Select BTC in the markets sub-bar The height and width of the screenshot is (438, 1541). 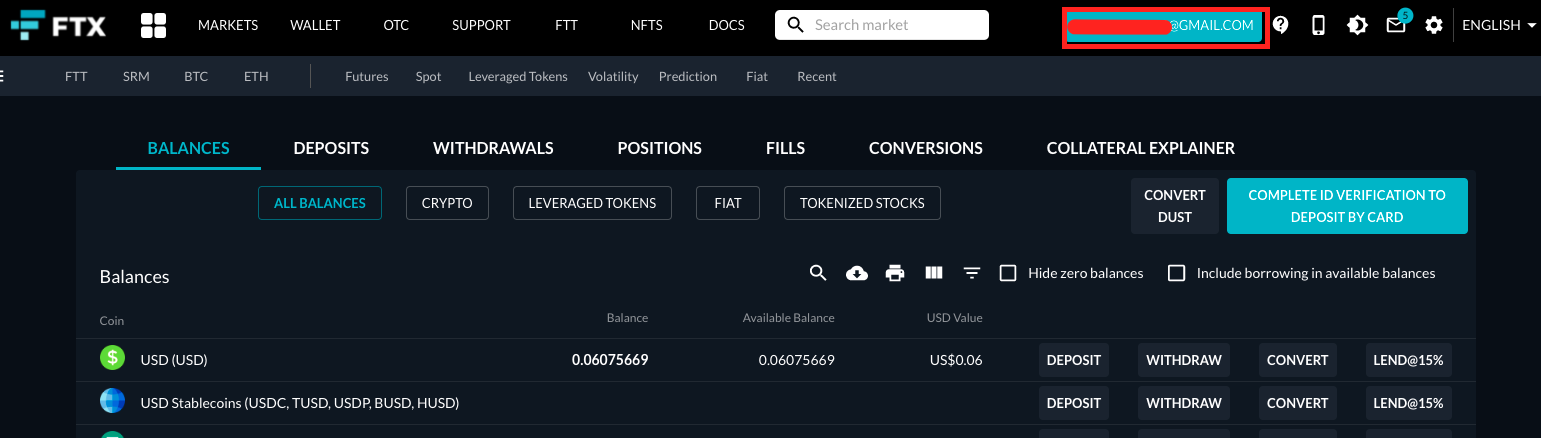pos(196,76)
